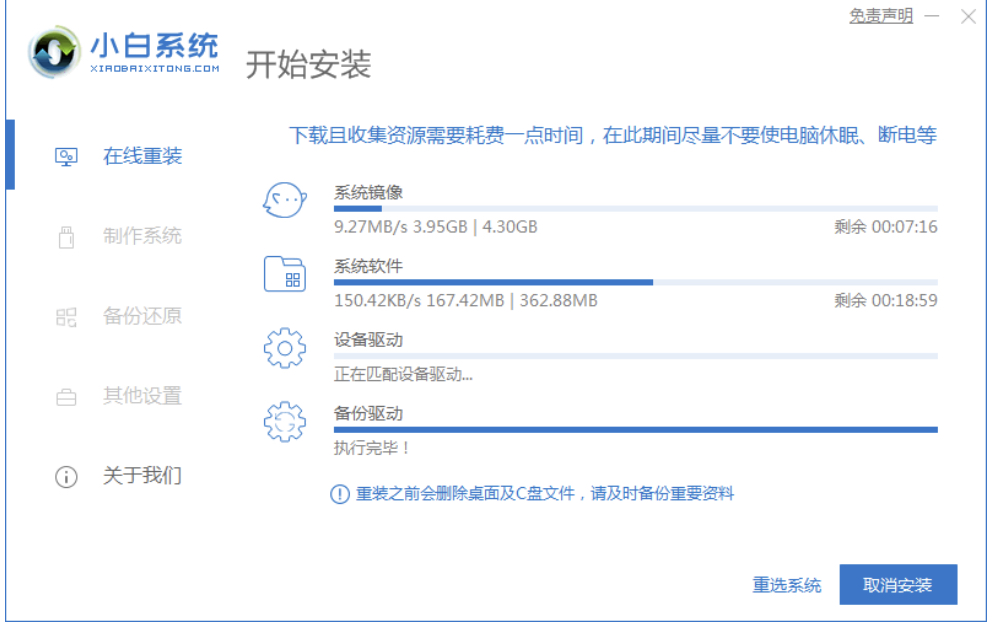Click the 备份驱动 gear icon
Screen dimensions: 994x627
[284, 421]
